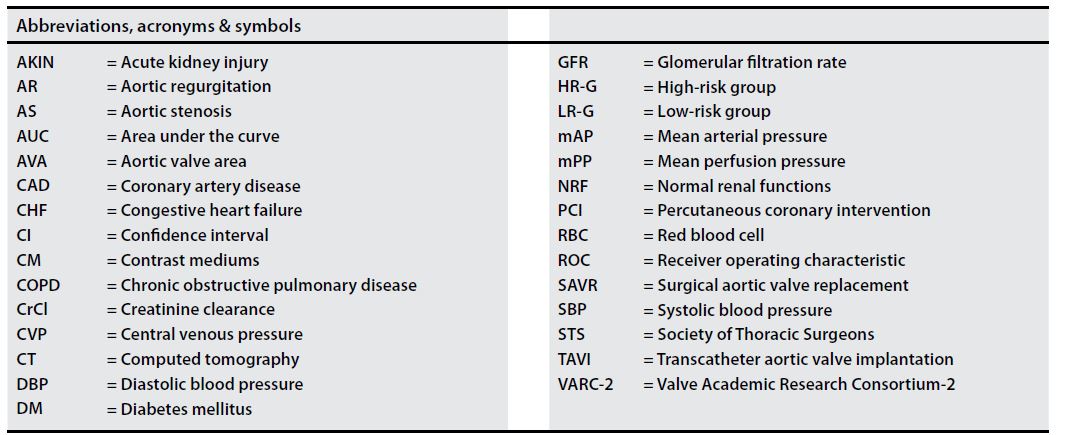Select 'Central venous pressure' text
This screenshot has height=435, width=1068.
(211, 334)
